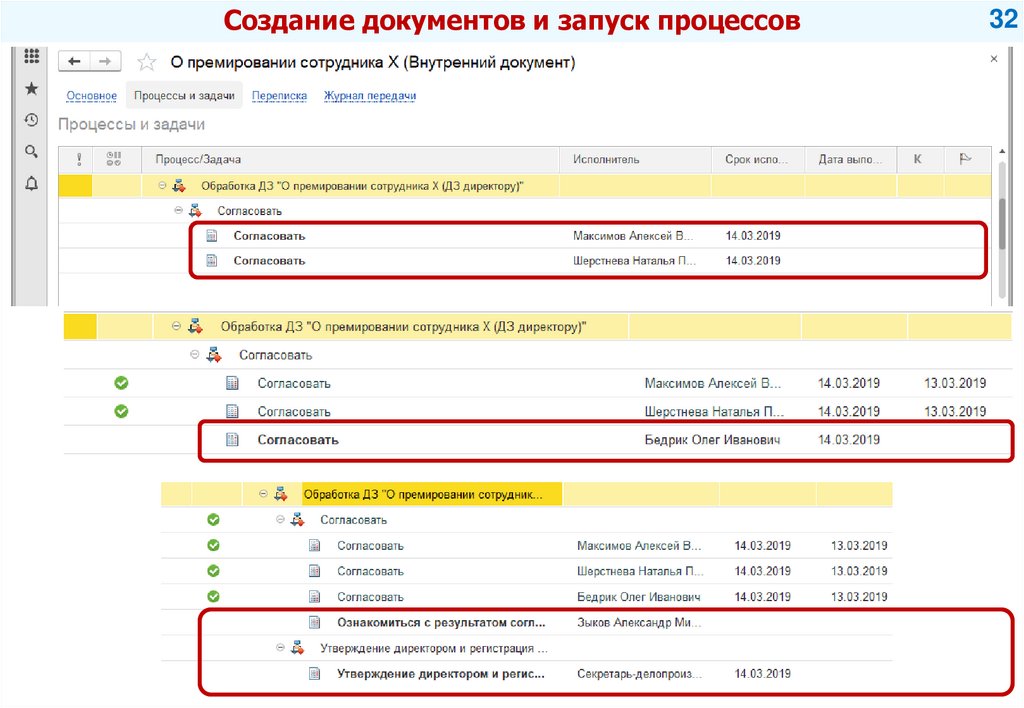This screenshot has height=708, width=1024.
Task: Click the flag column header
Action: pyautogui.click(x=965, y=159)
